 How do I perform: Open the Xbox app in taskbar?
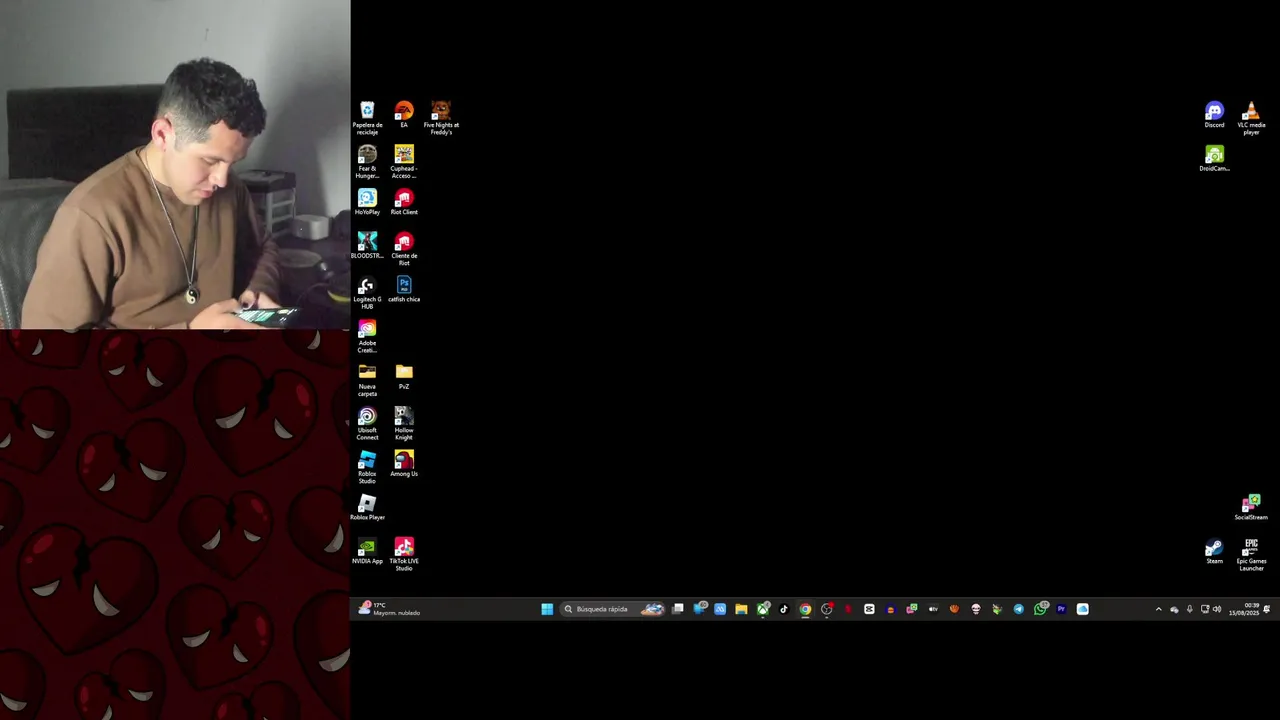(x=763, y=609)
